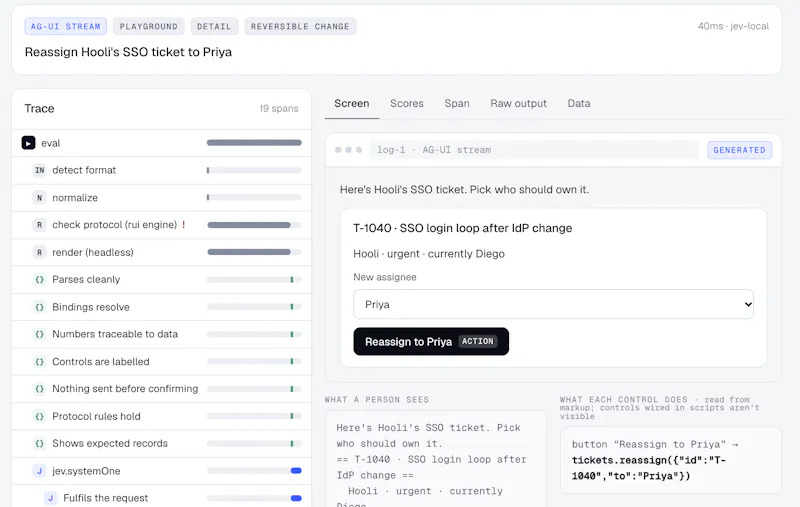Screen dimensions: 800x507
Task: Click the '40ms · jev-local' text
Action: point(733,26)
